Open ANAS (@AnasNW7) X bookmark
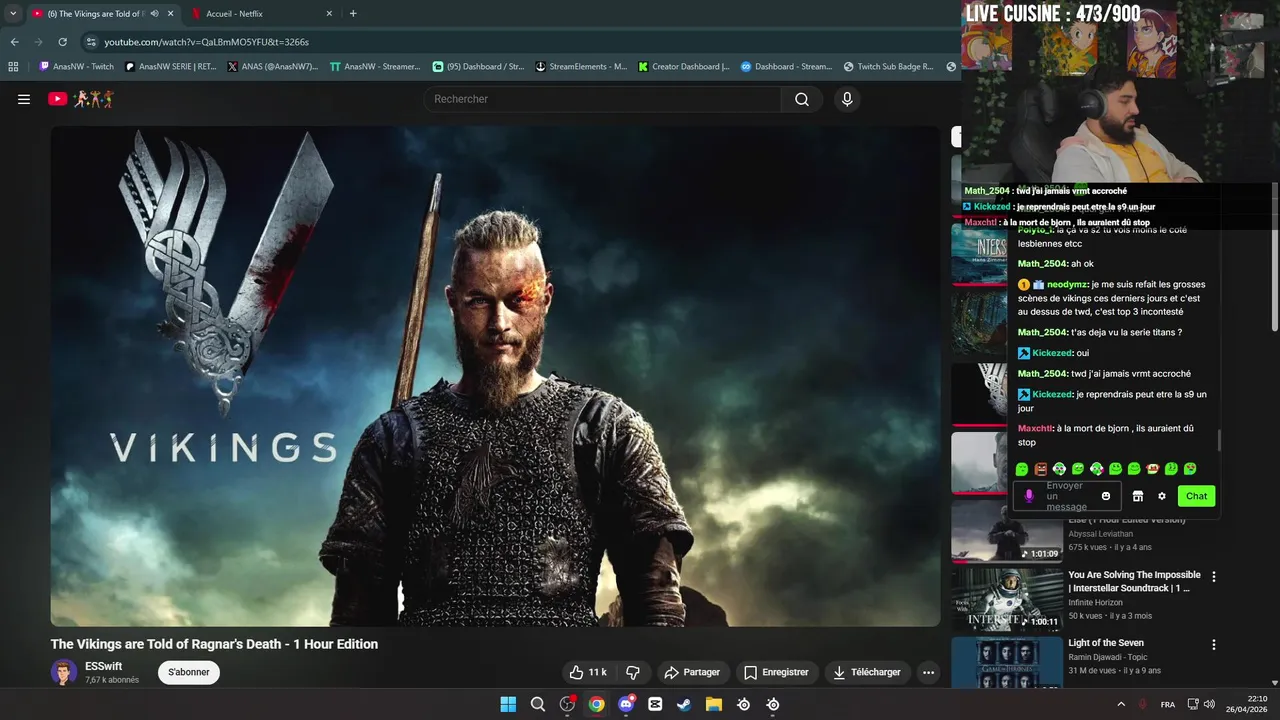This screenshot has width=1280, height=720. click(273, 67)
